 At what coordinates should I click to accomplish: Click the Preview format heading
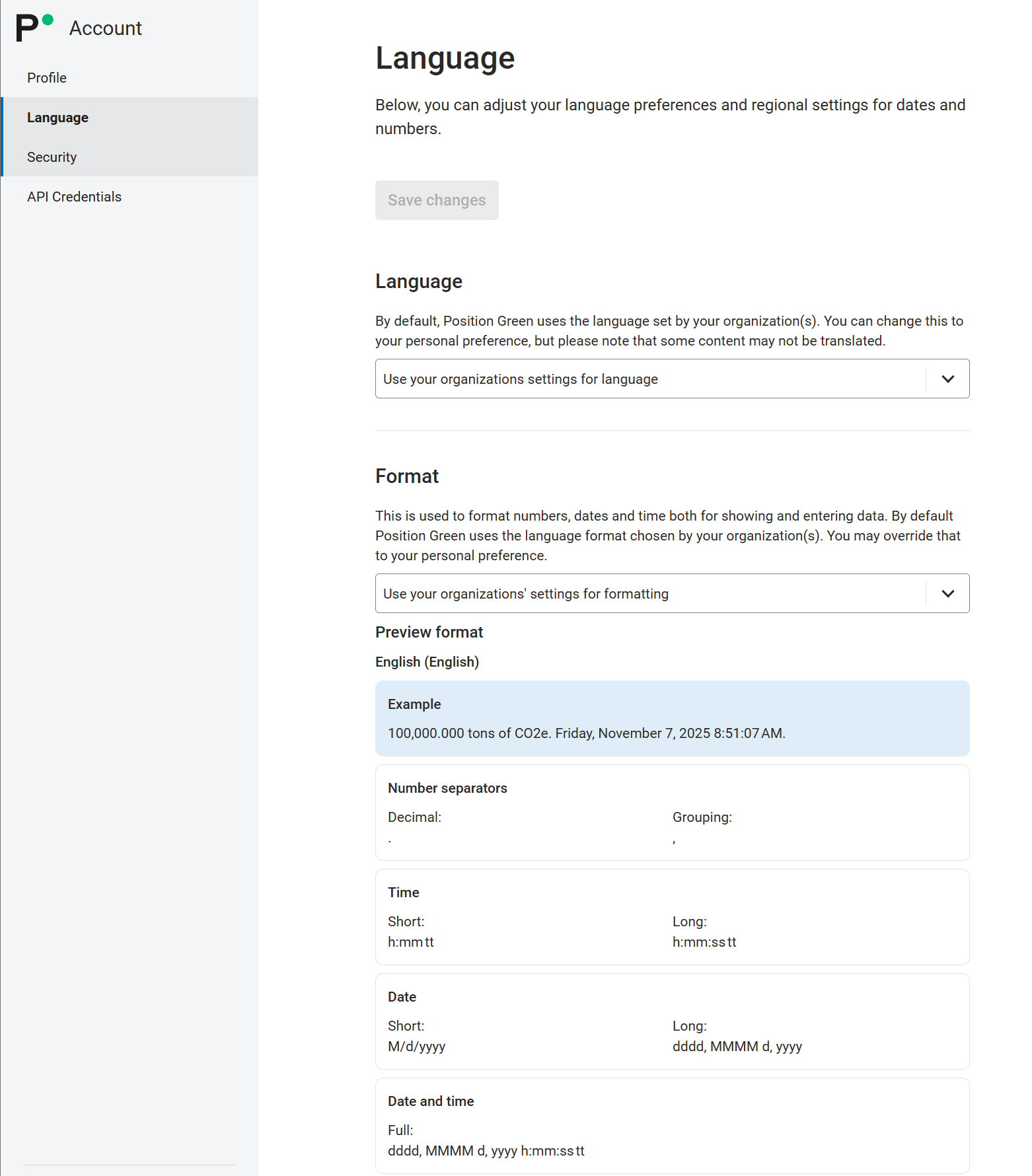tap(429, 632)
